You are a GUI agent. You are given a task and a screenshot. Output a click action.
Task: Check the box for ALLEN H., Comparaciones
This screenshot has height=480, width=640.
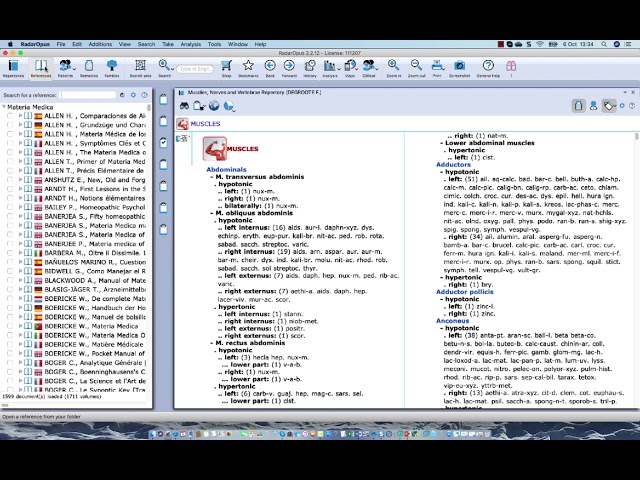[10, 116]
